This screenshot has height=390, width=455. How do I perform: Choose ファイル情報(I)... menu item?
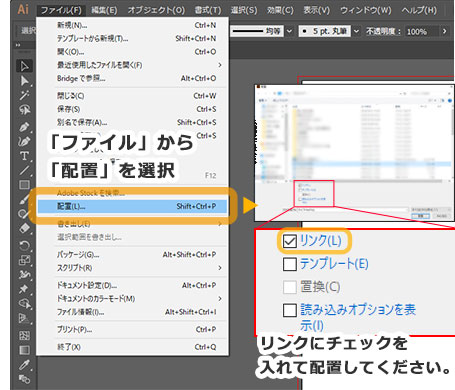133,312
